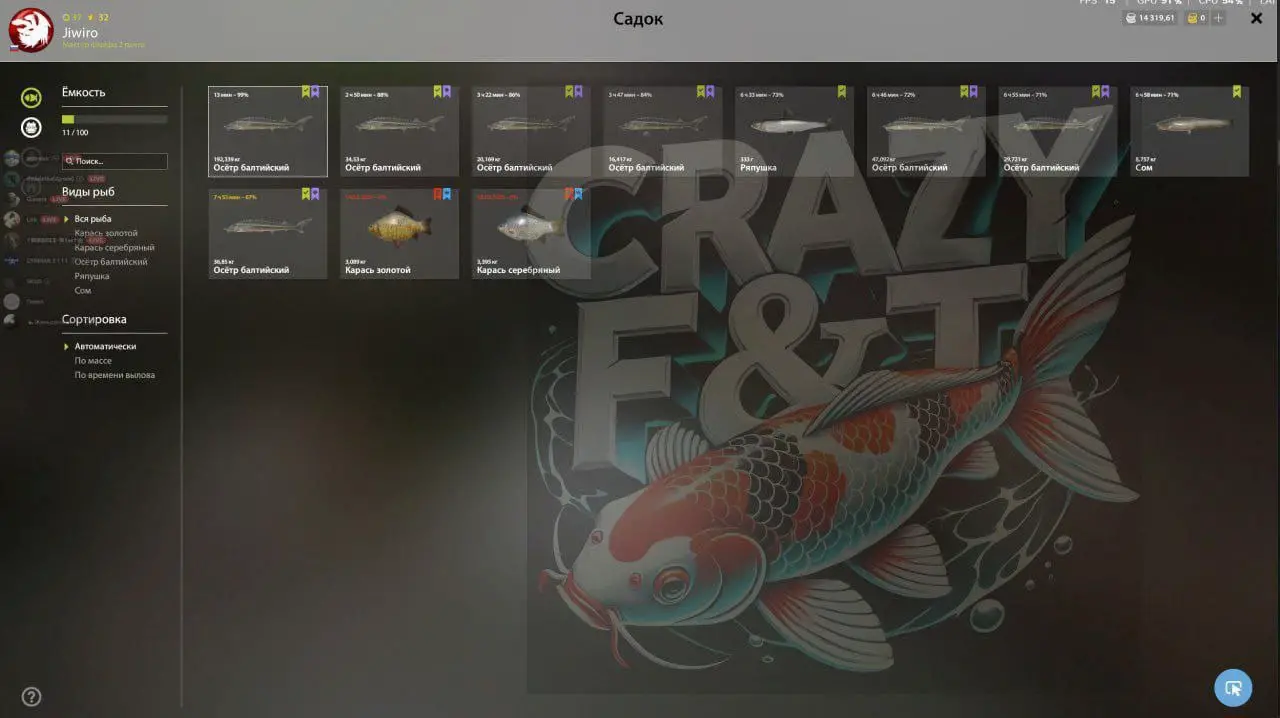Screen dimensions: 1280x718
Task: Click the green badge on the 36,85 кг sturgeon card
Action: pyautogui.click(x=306, y=194)
